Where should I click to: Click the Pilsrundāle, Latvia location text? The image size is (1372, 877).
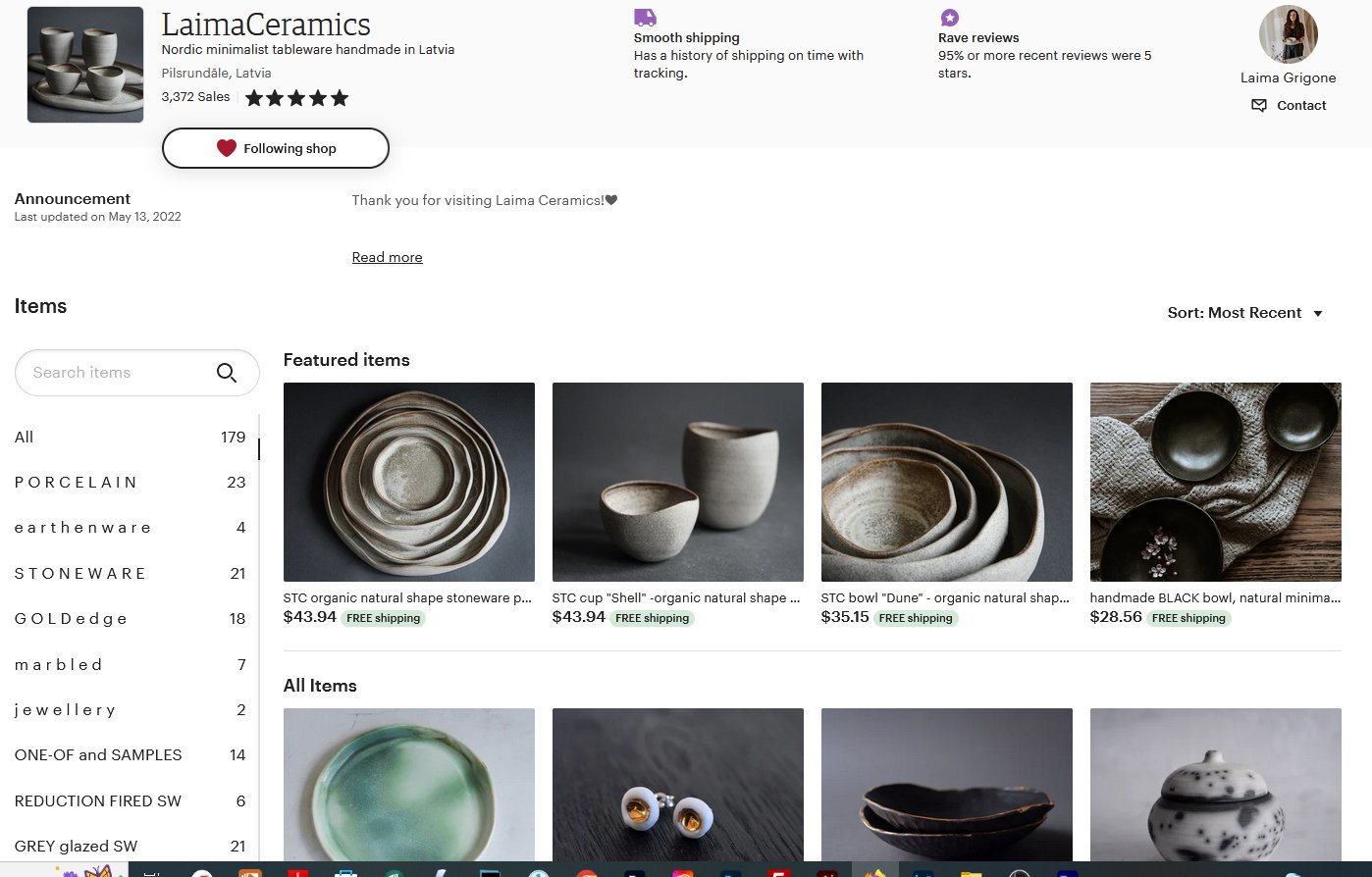216,73
